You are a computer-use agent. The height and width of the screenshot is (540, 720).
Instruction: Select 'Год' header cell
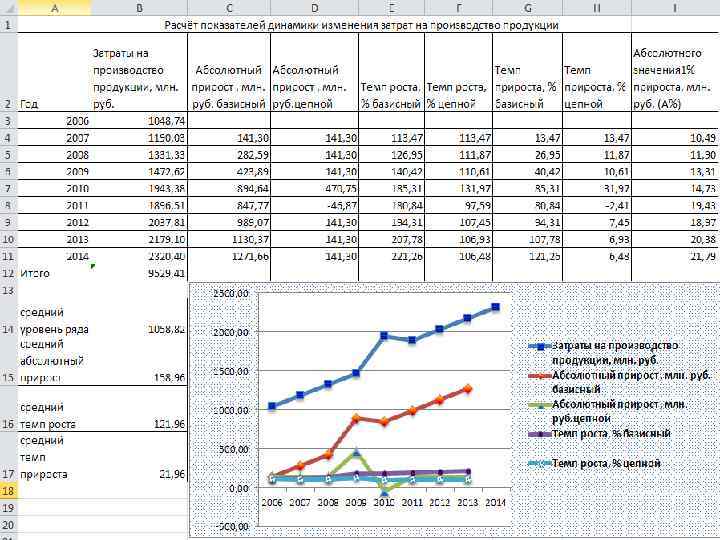tap(54, 72)
